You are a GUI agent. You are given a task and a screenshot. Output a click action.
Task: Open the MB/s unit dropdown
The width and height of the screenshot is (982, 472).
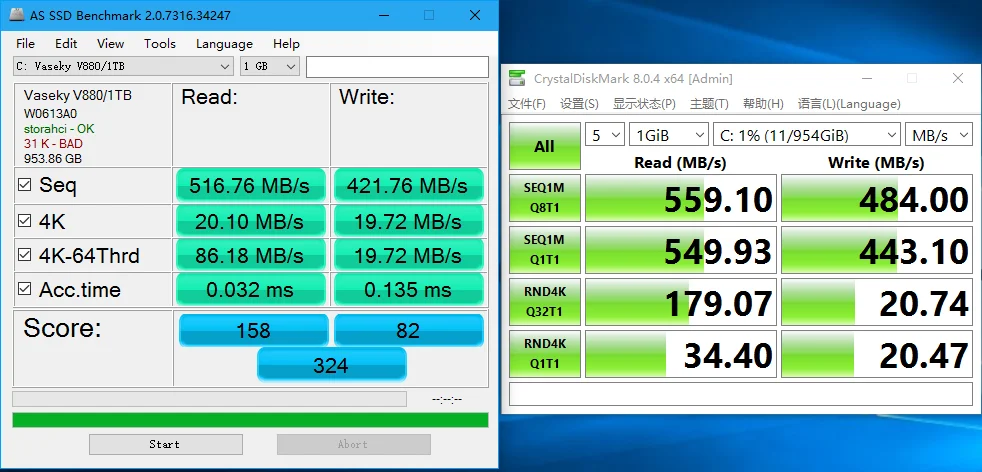tap(938, 135)
